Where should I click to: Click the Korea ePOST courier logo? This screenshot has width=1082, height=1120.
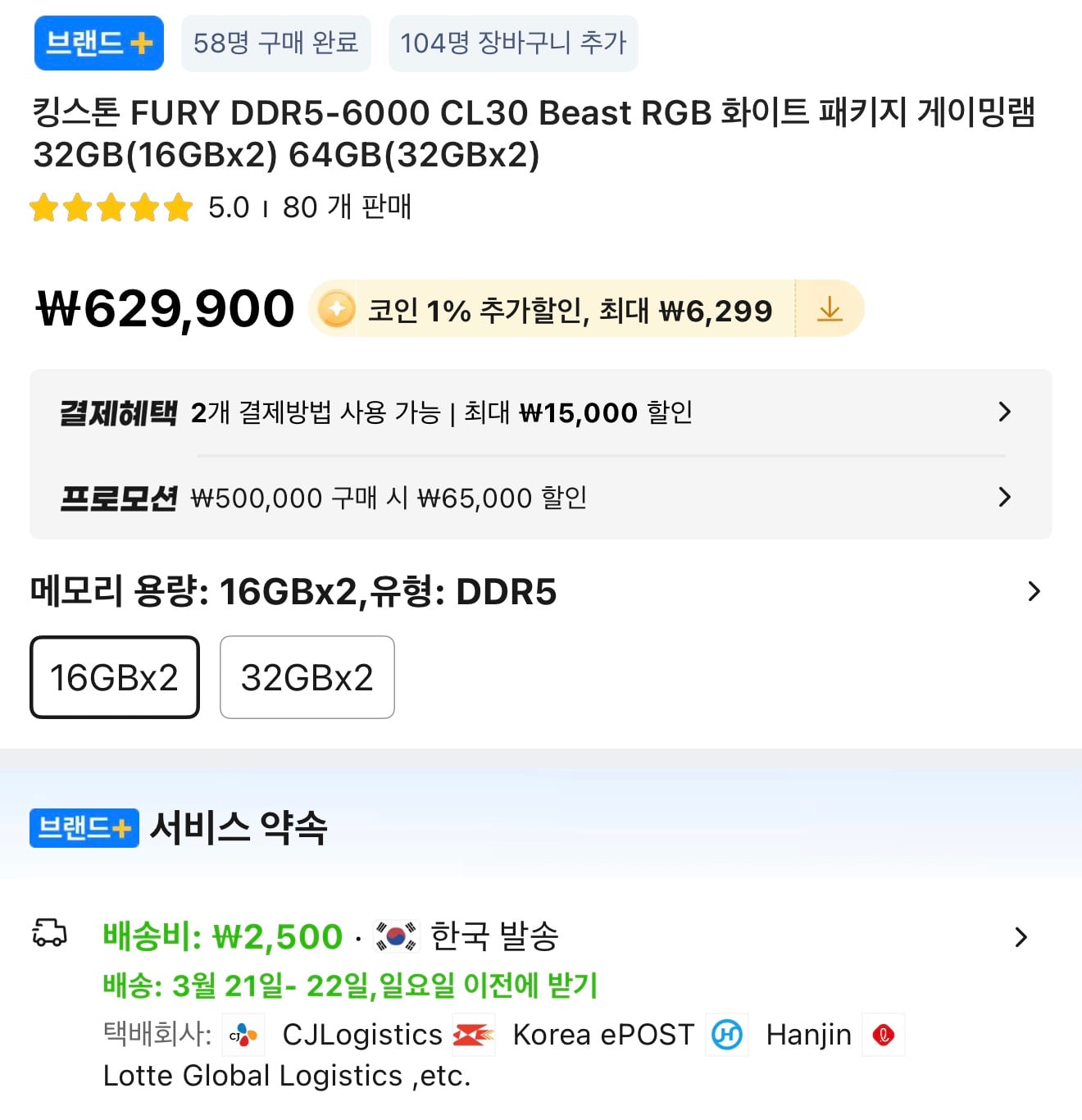coord(475,1035)
